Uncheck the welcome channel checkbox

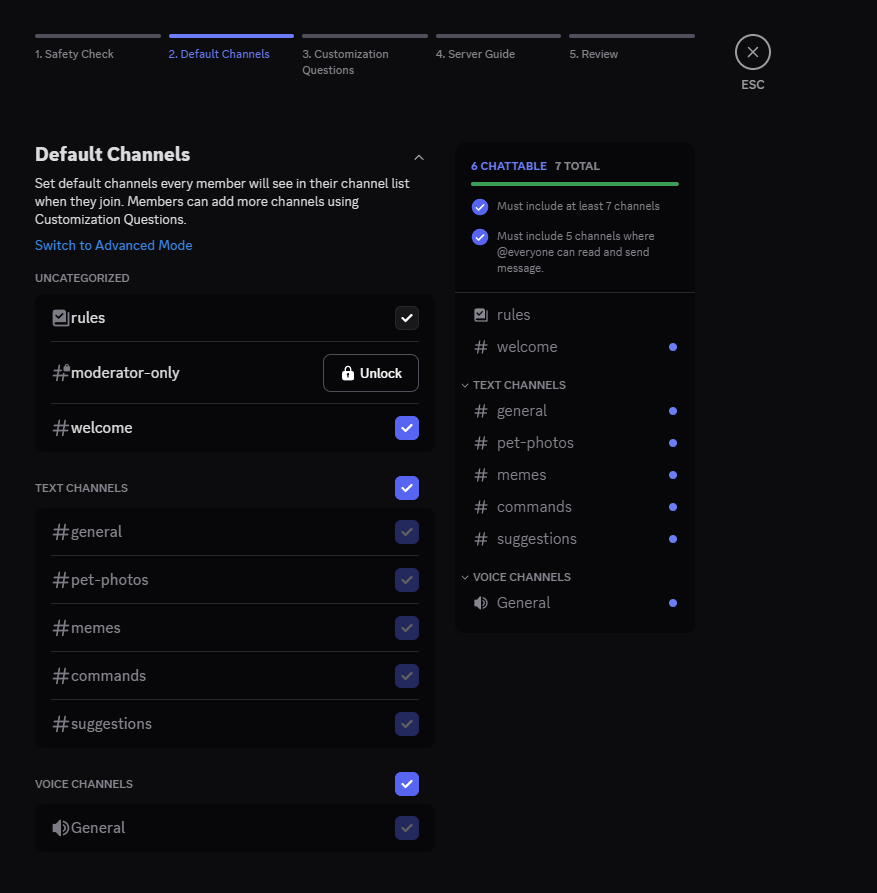(x=406, y=428)
